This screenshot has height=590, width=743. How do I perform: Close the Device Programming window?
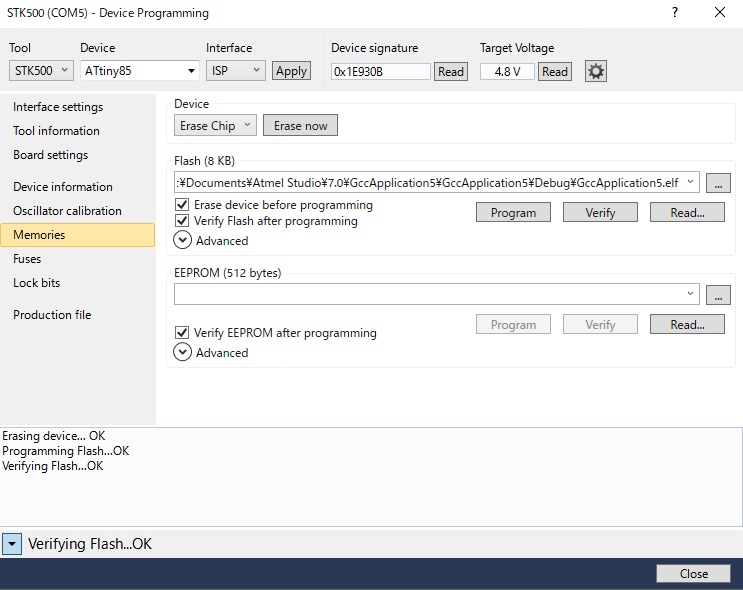[720, 12]
